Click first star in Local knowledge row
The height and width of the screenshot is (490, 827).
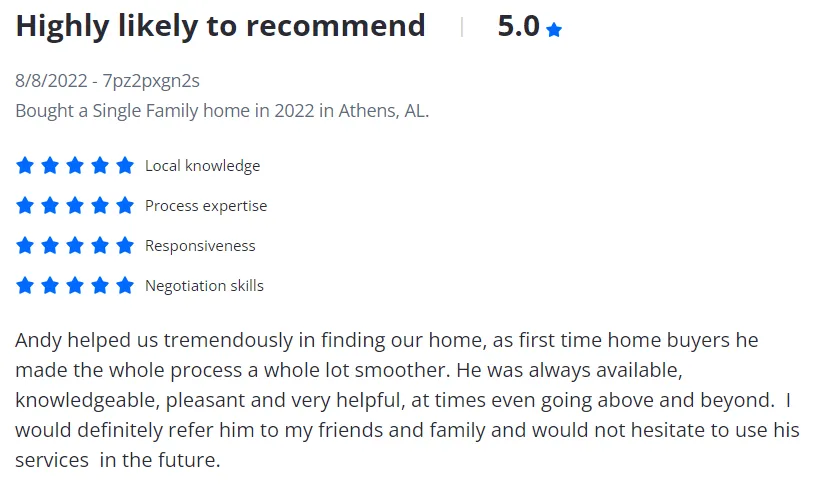point(25,165)
